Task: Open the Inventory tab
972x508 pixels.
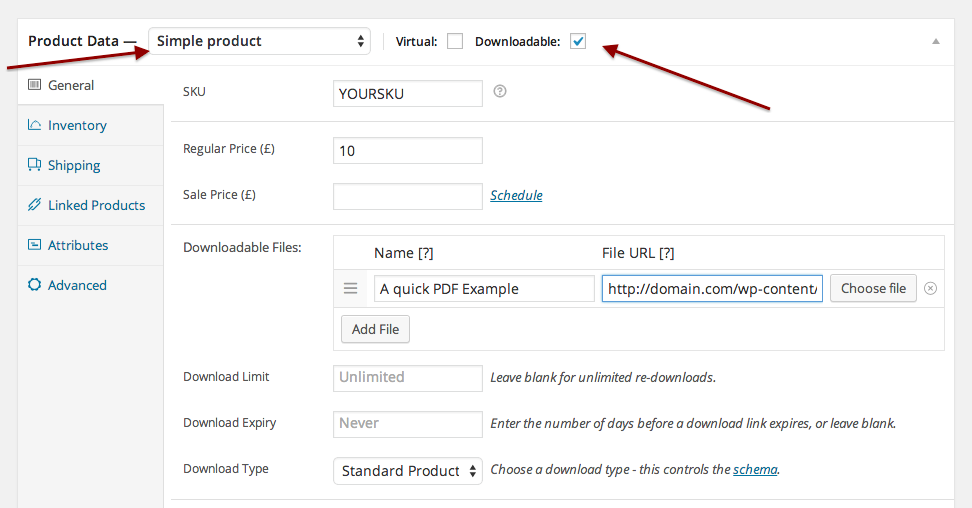Action: pos(91,125)
